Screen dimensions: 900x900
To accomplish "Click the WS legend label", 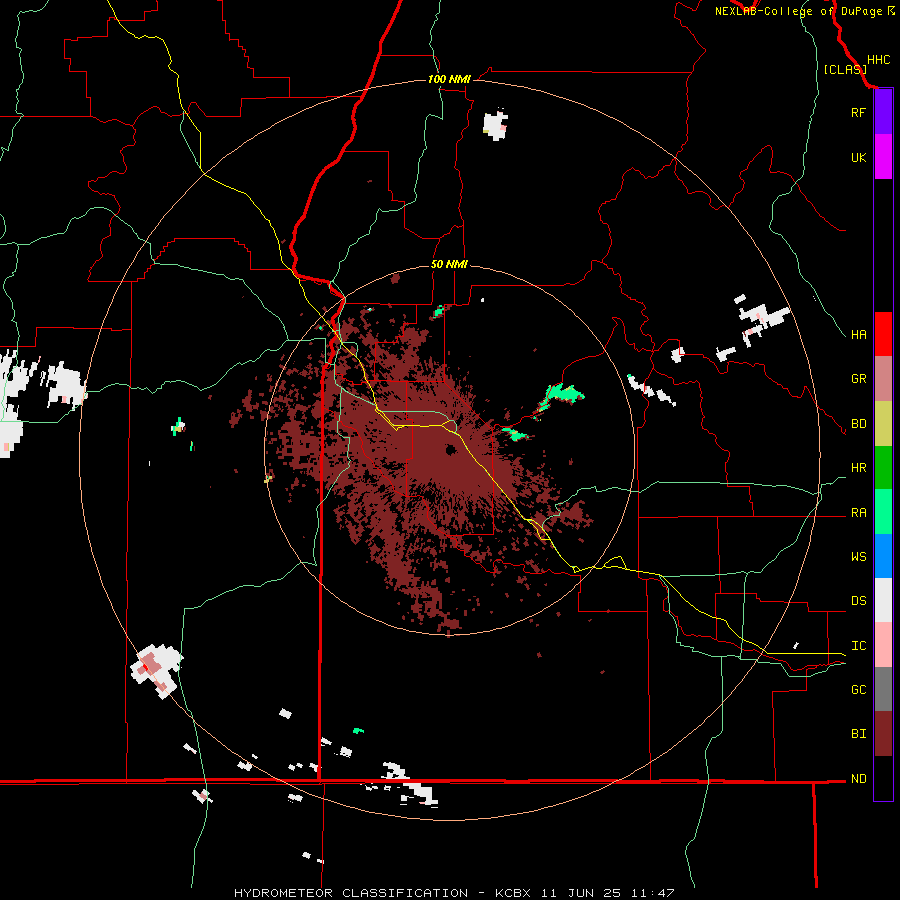I will (x=858, y=557).
